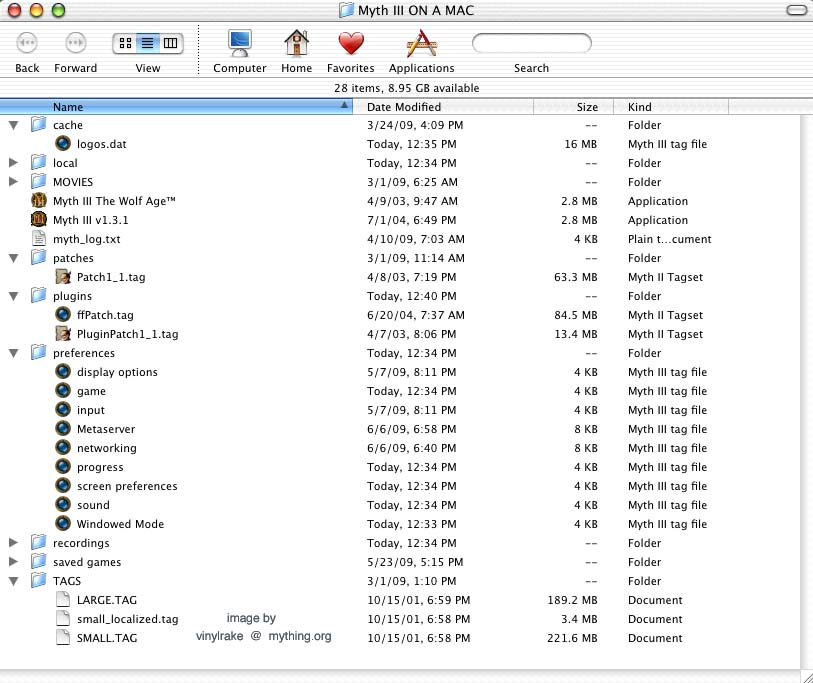The width and height of the screenshot is (813, 683).
Task: Select the display options tag icon
Action: point(63,371)
